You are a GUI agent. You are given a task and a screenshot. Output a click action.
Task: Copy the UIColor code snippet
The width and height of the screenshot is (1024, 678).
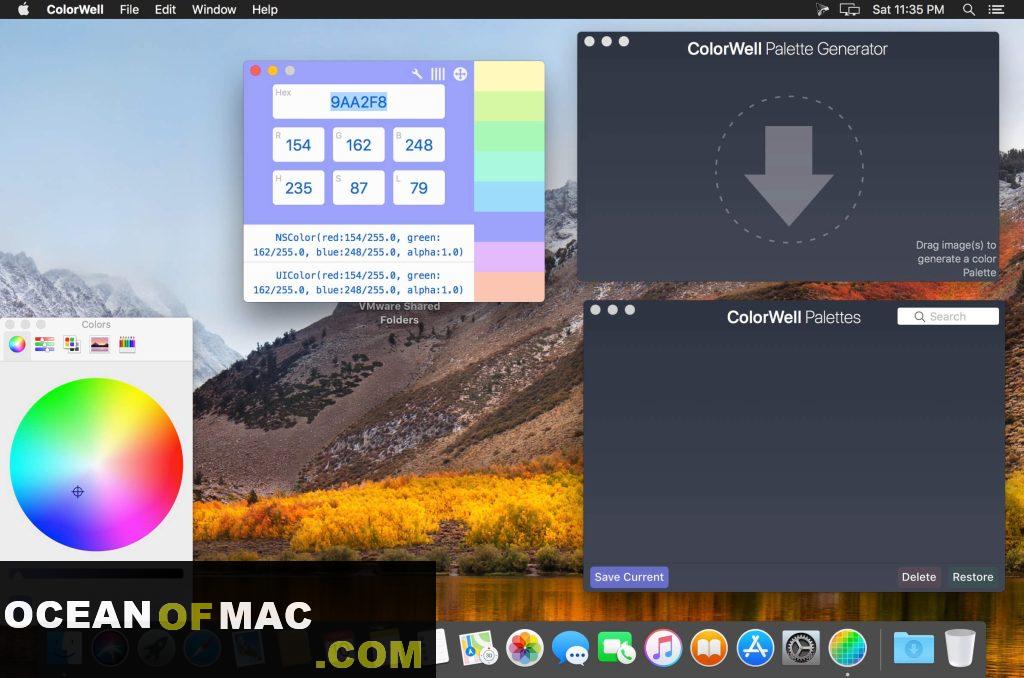(x=359, y=282)
